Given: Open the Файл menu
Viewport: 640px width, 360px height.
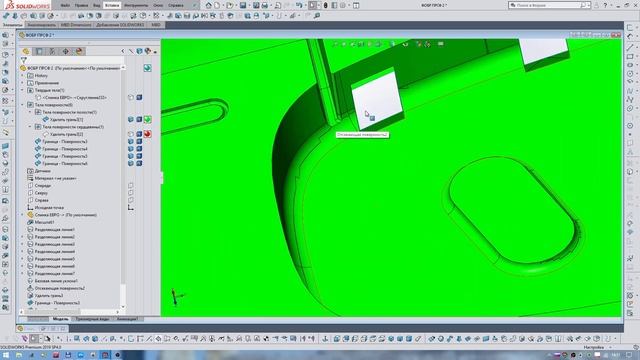Looking at the screenshot, I should [65, 5].
